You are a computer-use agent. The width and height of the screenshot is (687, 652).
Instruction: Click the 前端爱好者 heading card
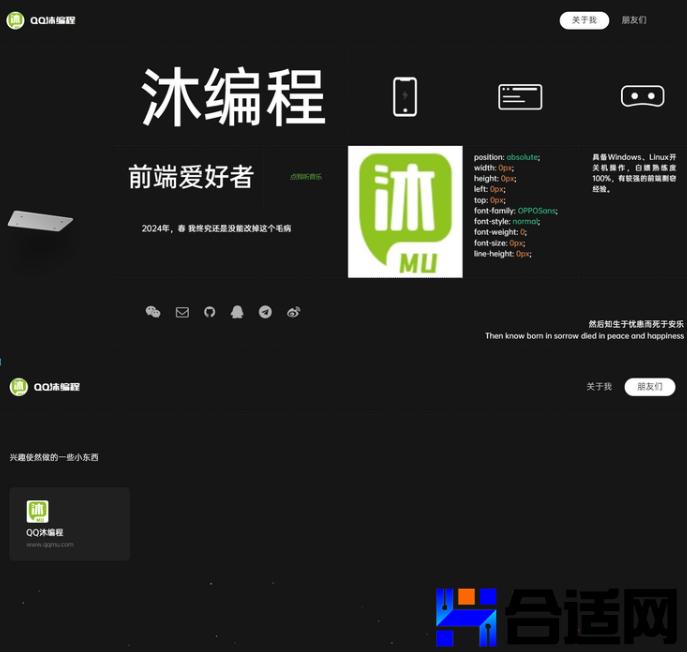pos(190,177)
